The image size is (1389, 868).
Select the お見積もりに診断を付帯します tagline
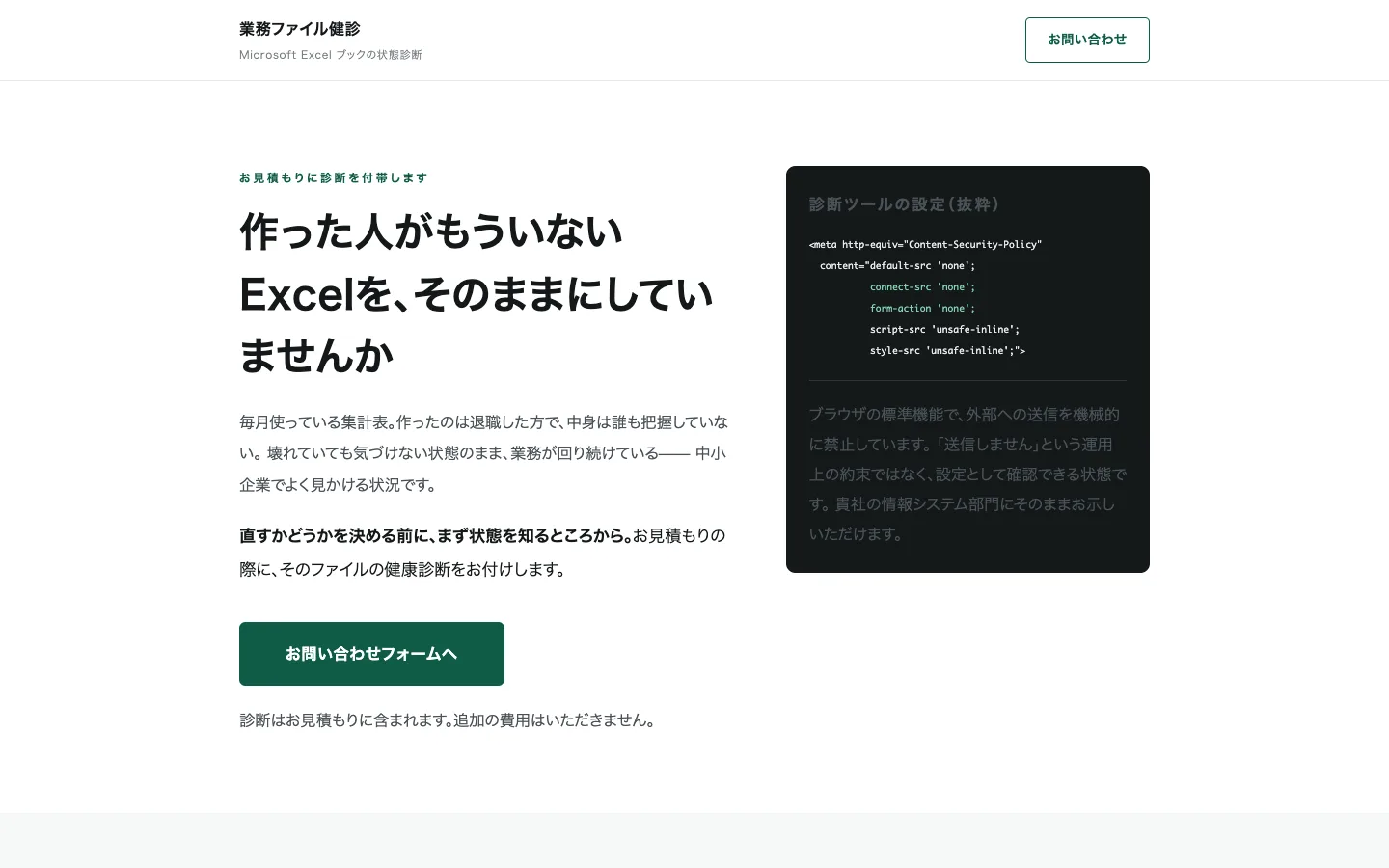click(334, 177)
